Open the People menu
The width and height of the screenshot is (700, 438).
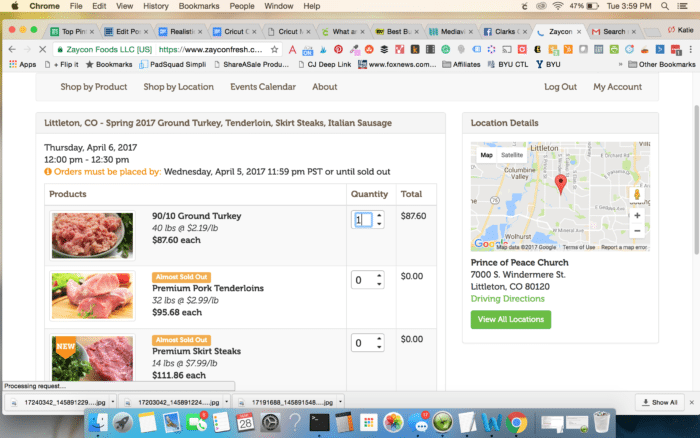tap(242, 6)
